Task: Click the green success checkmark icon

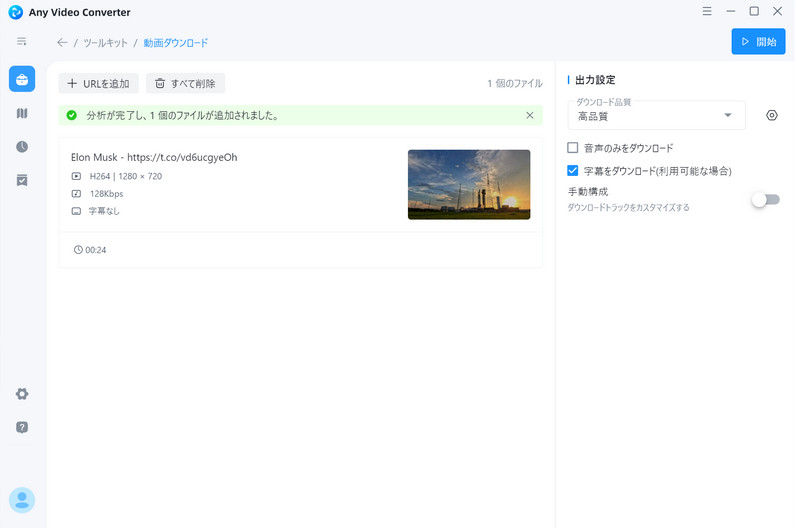Action: click(71, 115)
